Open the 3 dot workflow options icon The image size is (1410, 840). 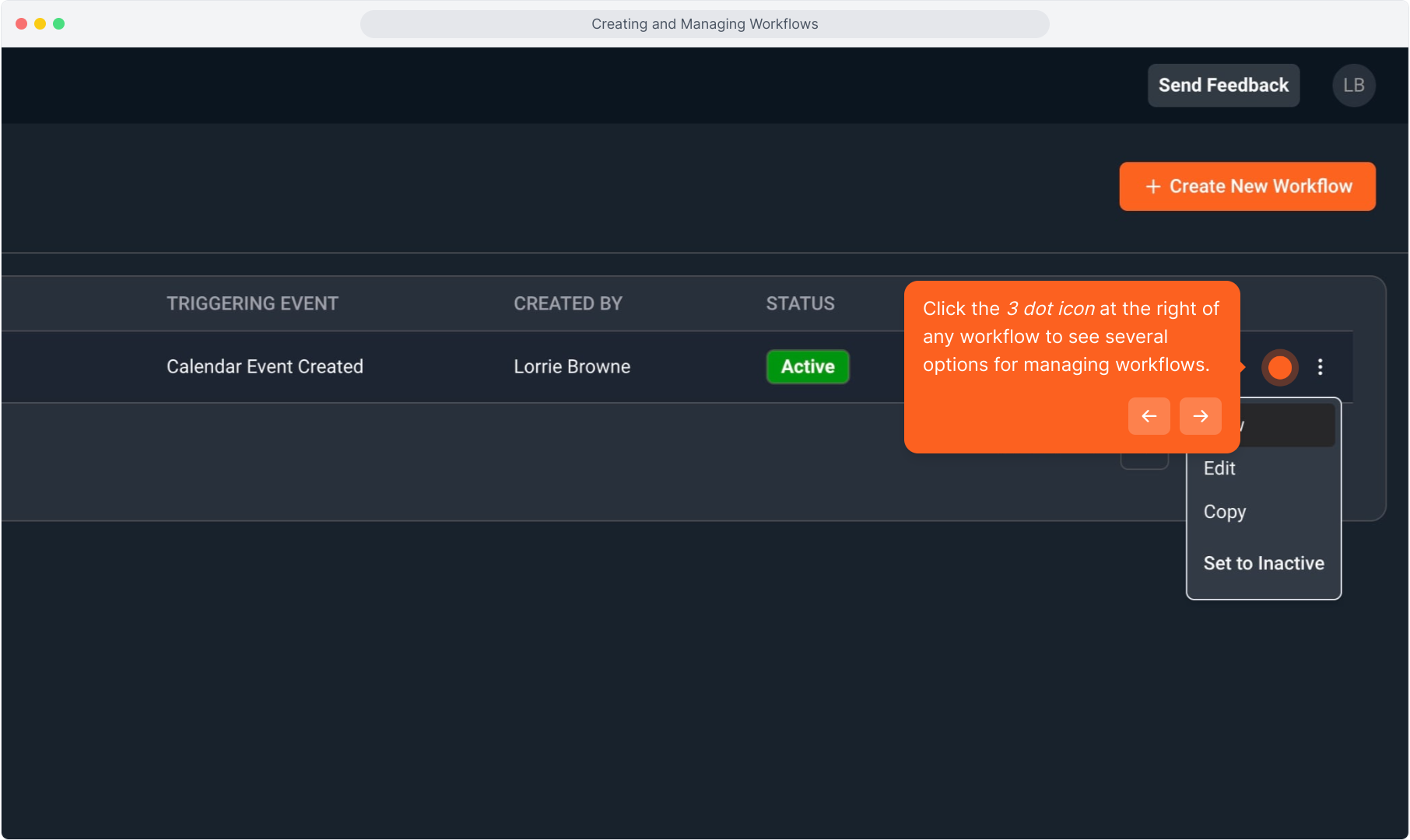point(1320,367)
